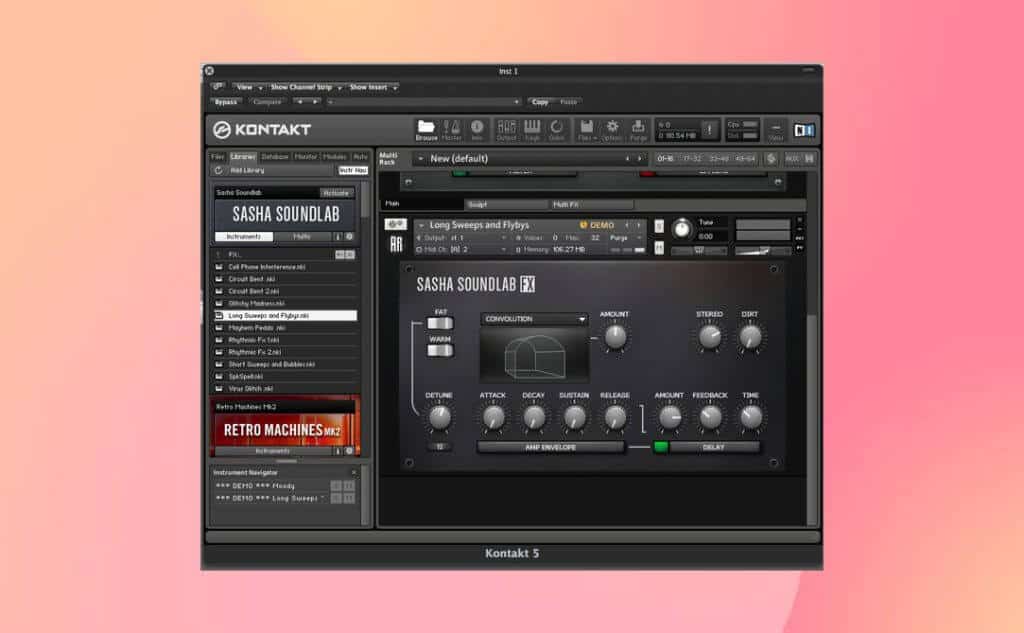The width and height of the screenshot is (1024, 633).
Task: Switch to the Files browser tab
Action: tap(217, 157)
